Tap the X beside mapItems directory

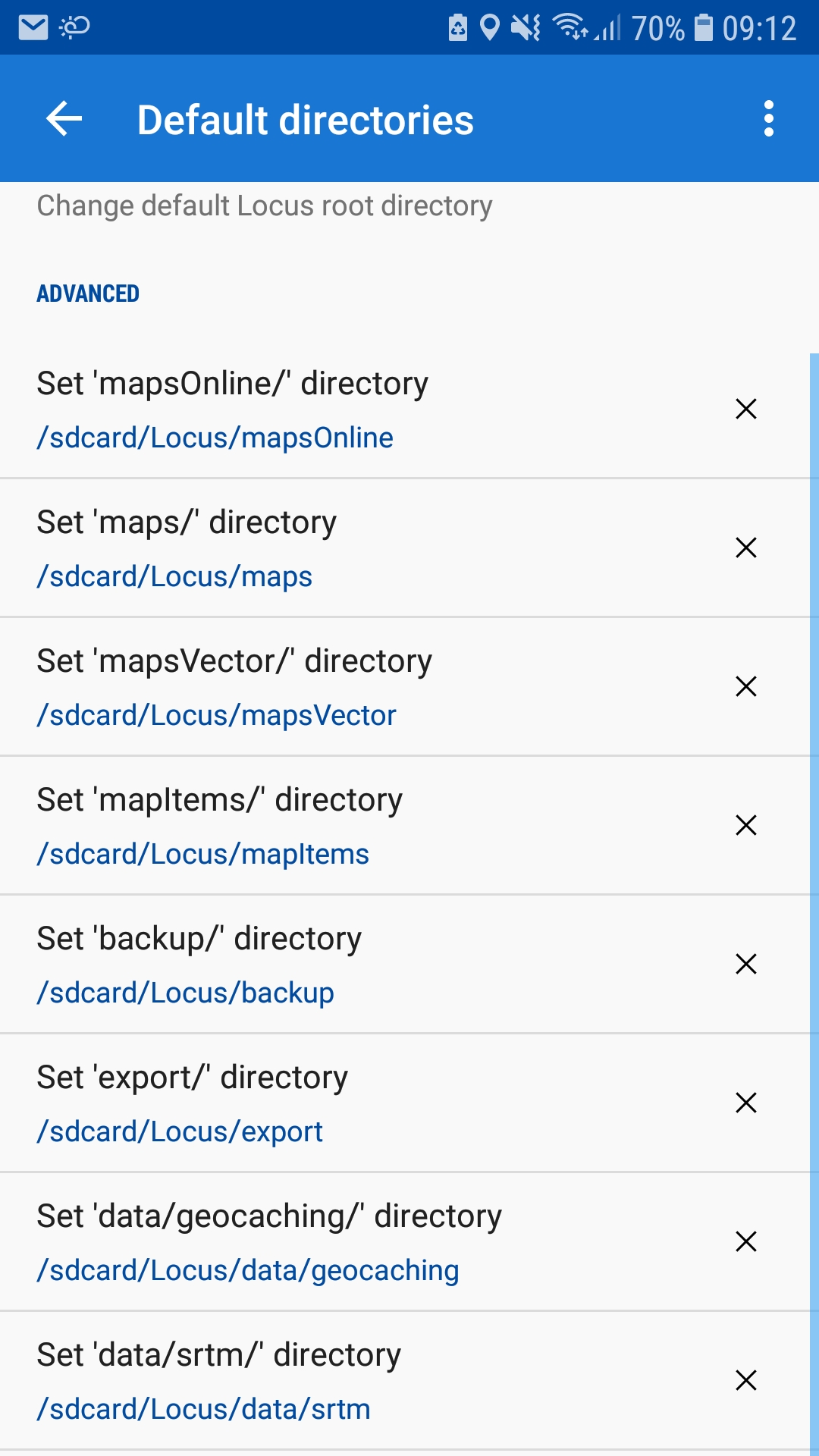point(746,825)
